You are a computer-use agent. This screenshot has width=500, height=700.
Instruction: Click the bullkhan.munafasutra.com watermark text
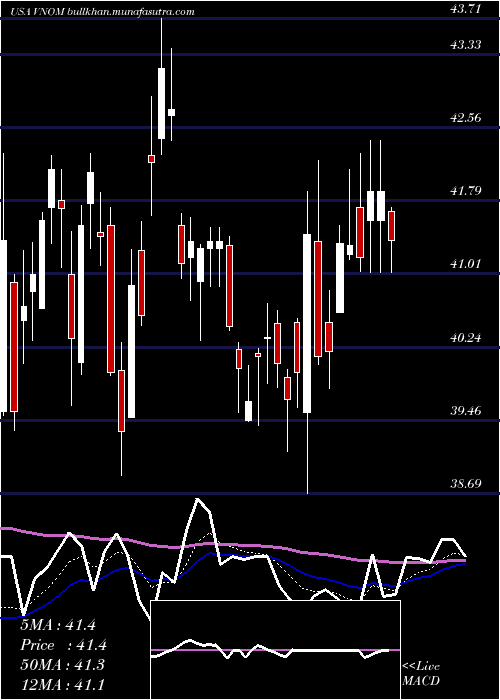[x=131, y=12]
